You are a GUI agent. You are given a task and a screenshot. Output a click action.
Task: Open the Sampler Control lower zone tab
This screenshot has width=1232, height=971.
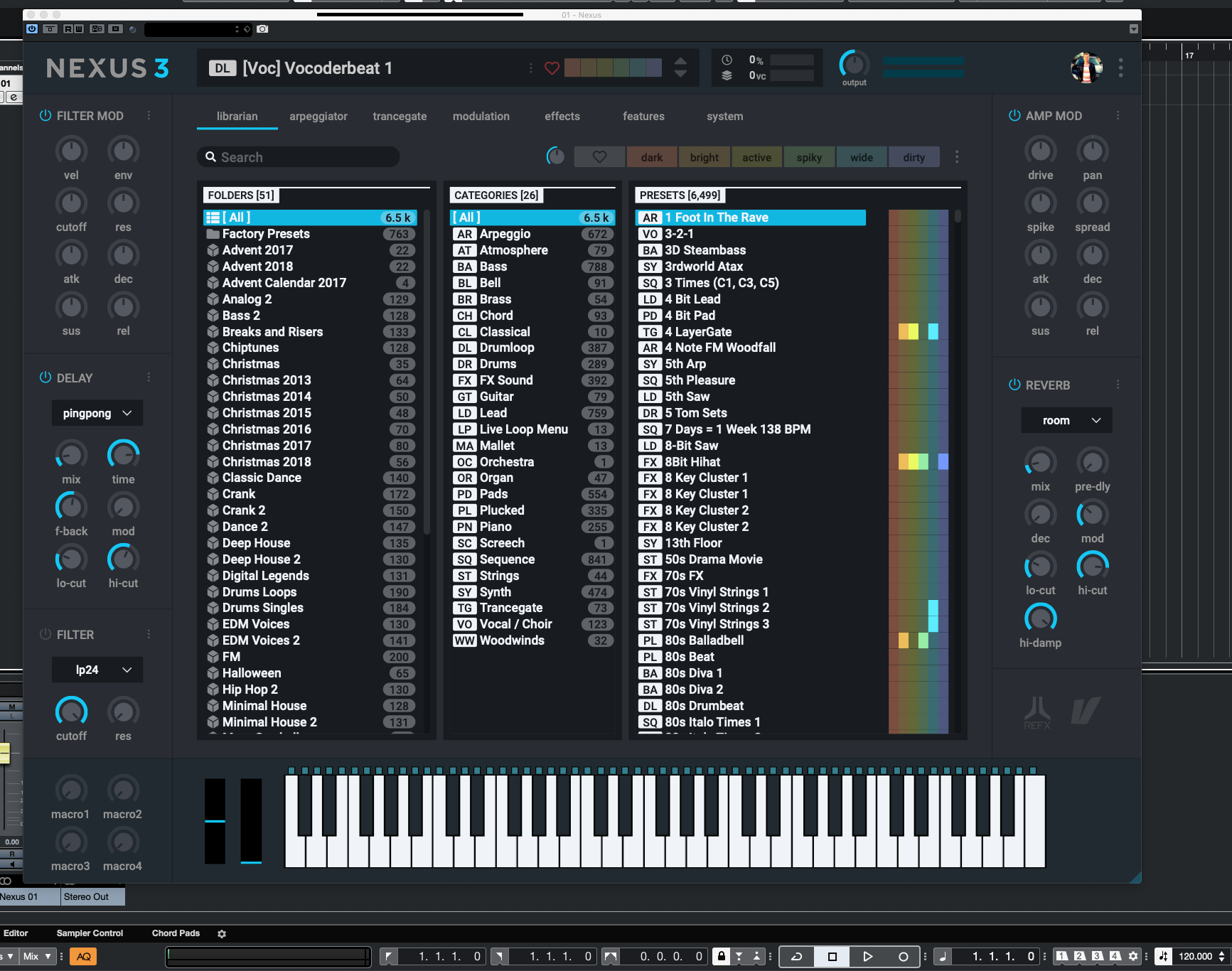click(90, 933)
